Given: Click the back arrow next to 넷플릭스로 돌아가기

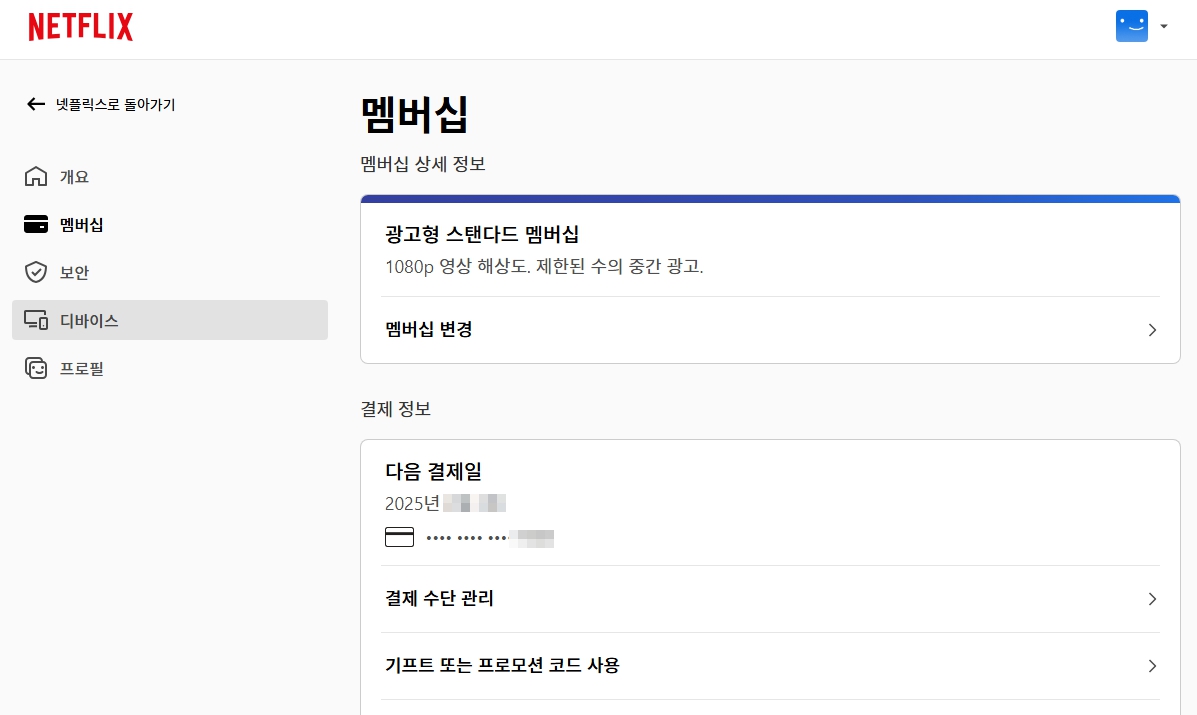Looking at the screenshot, I should (35, 104).
